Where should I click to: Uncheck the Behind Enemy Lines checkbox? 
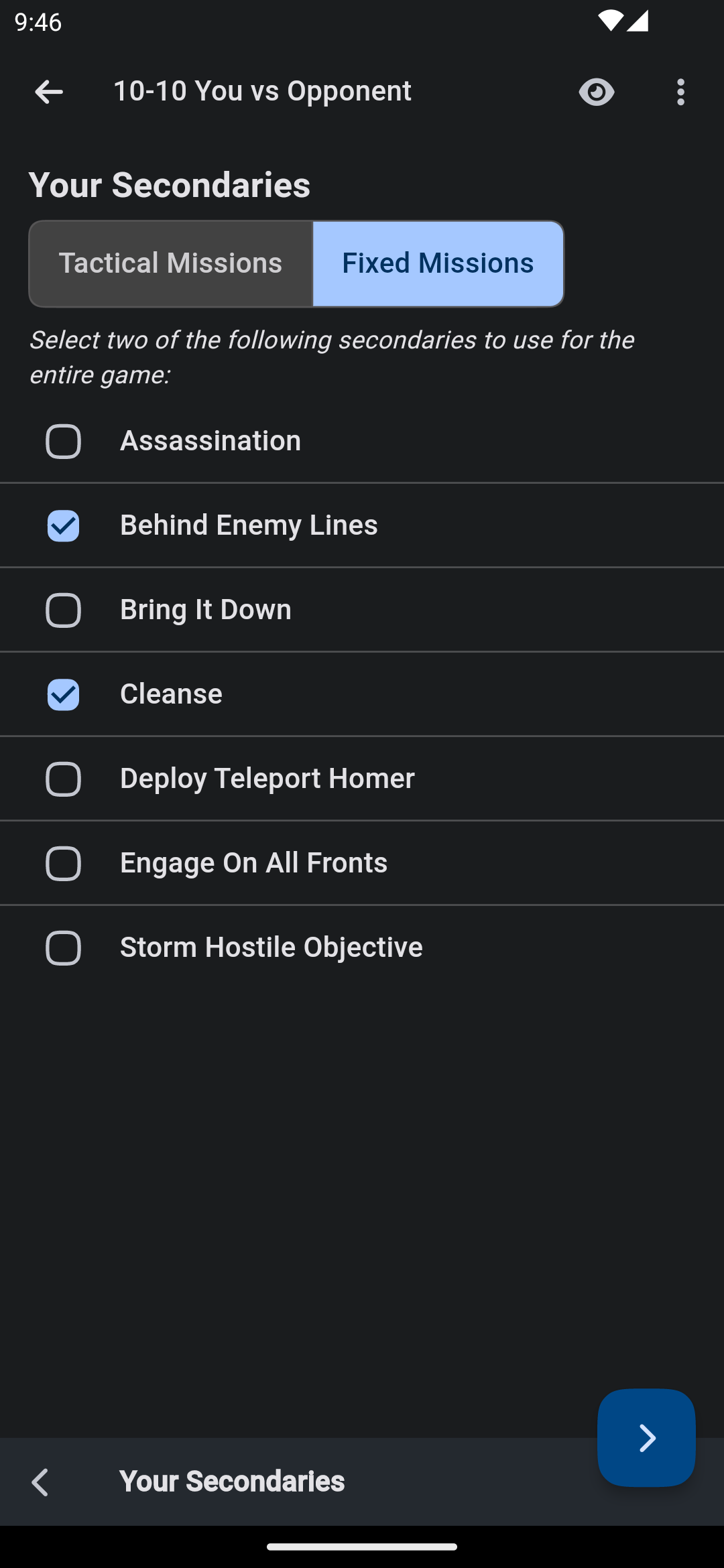[63, 526]
